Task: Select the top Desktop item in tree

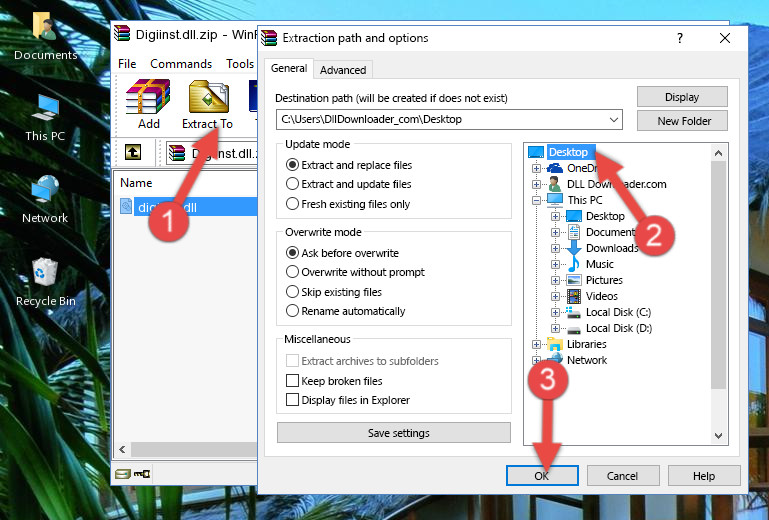Action: point(568,152)
